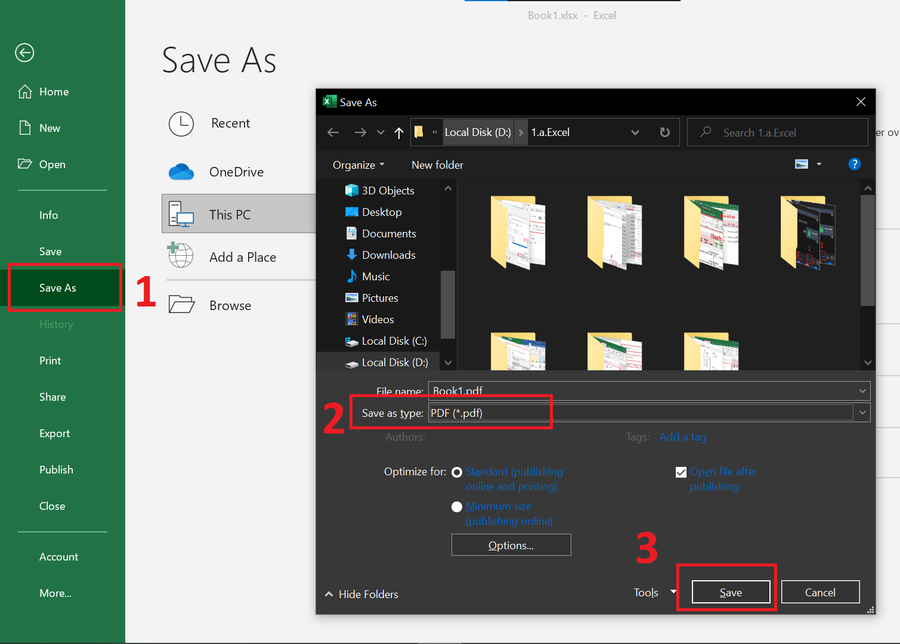Open the Browse folder icon
Image resolution: width=900 pixels, height=644 pixels.
click(181, 304)
